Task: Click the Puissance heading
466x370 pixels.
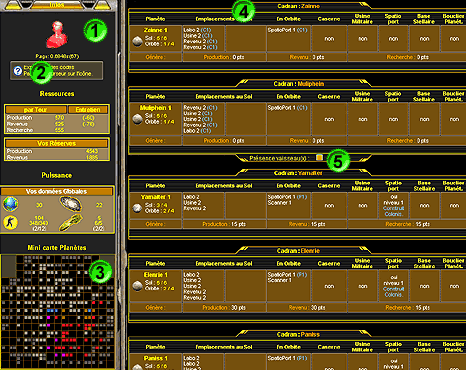Action: pyautogui.click(x=57, y=175)
